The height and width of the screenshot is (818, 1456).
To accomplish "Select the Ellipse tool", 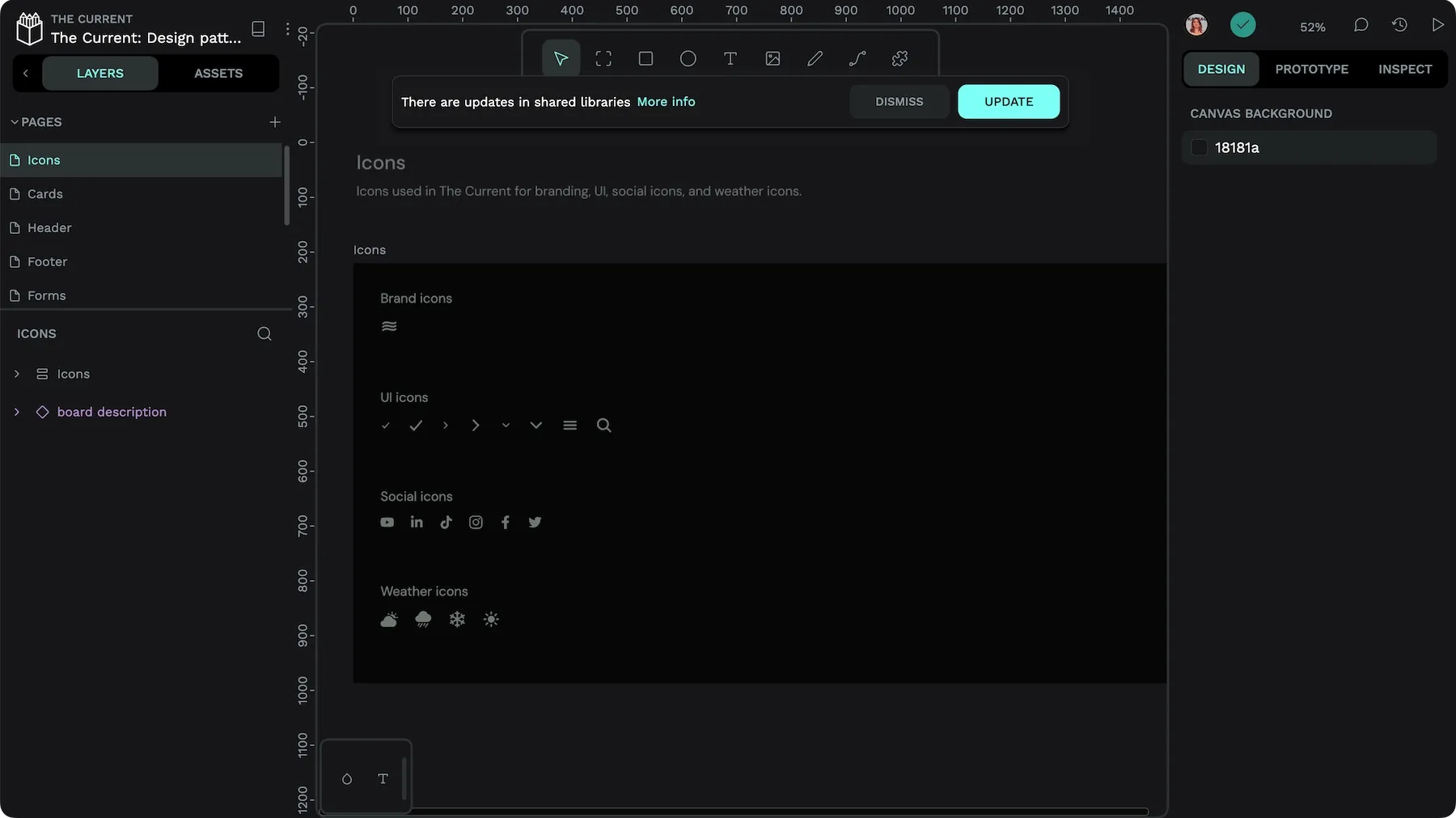I will click(688, 58).
